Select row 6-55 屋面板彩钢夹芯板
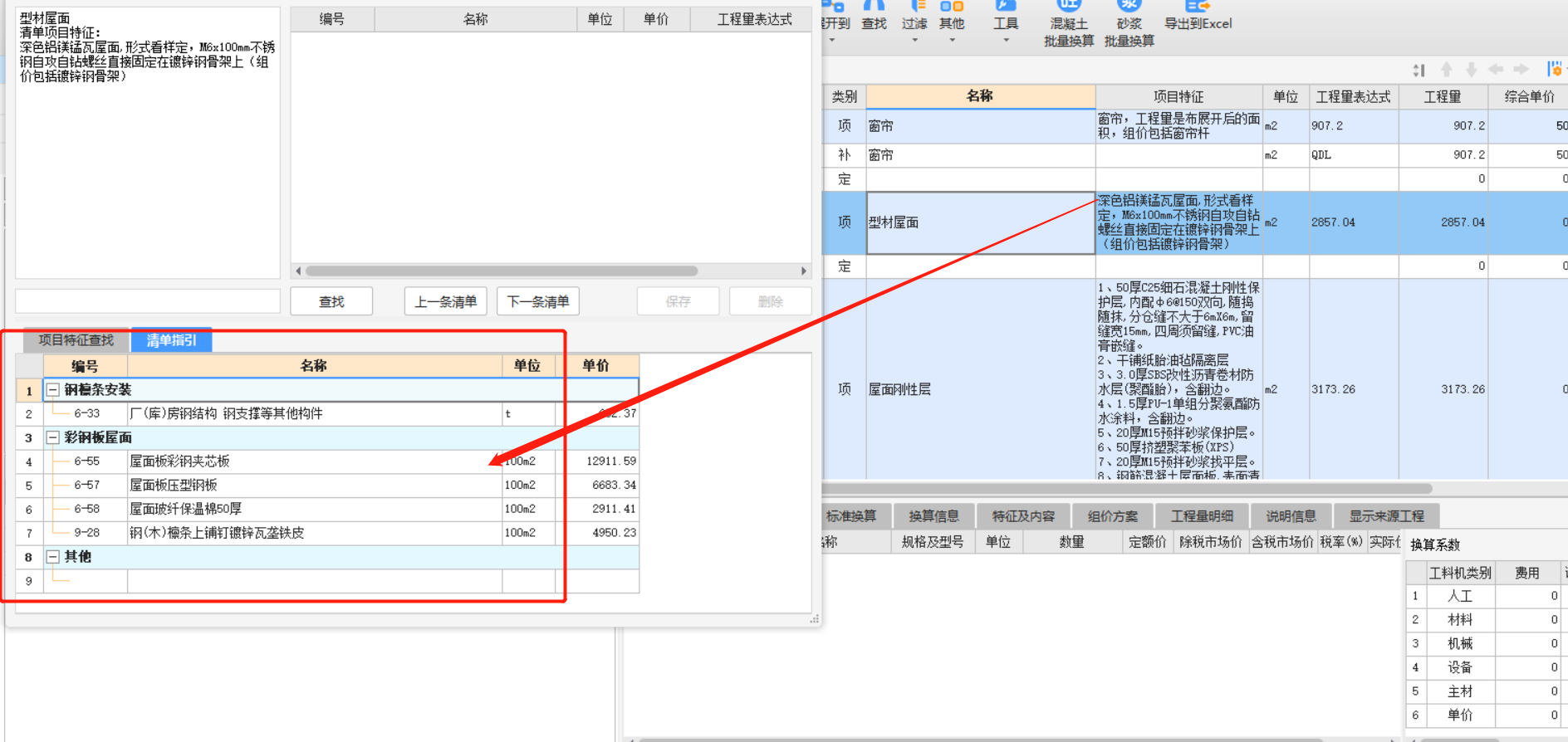Viewport: 1568px width, 742px height. tap(328, 461)
